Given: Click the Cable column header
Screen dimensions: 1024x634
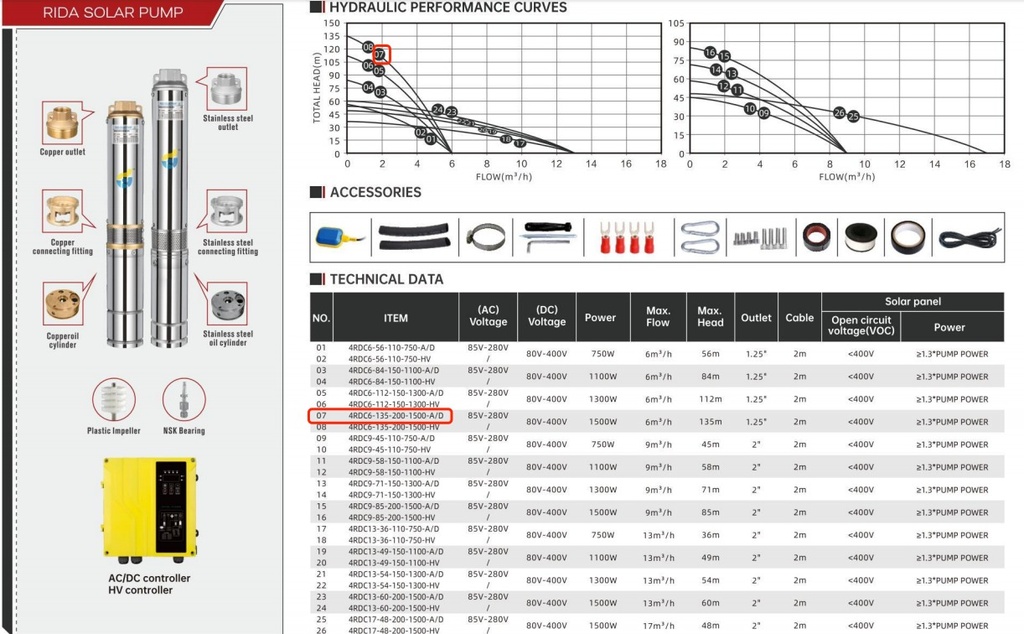Looking at the screenshot, I should 800,317.
